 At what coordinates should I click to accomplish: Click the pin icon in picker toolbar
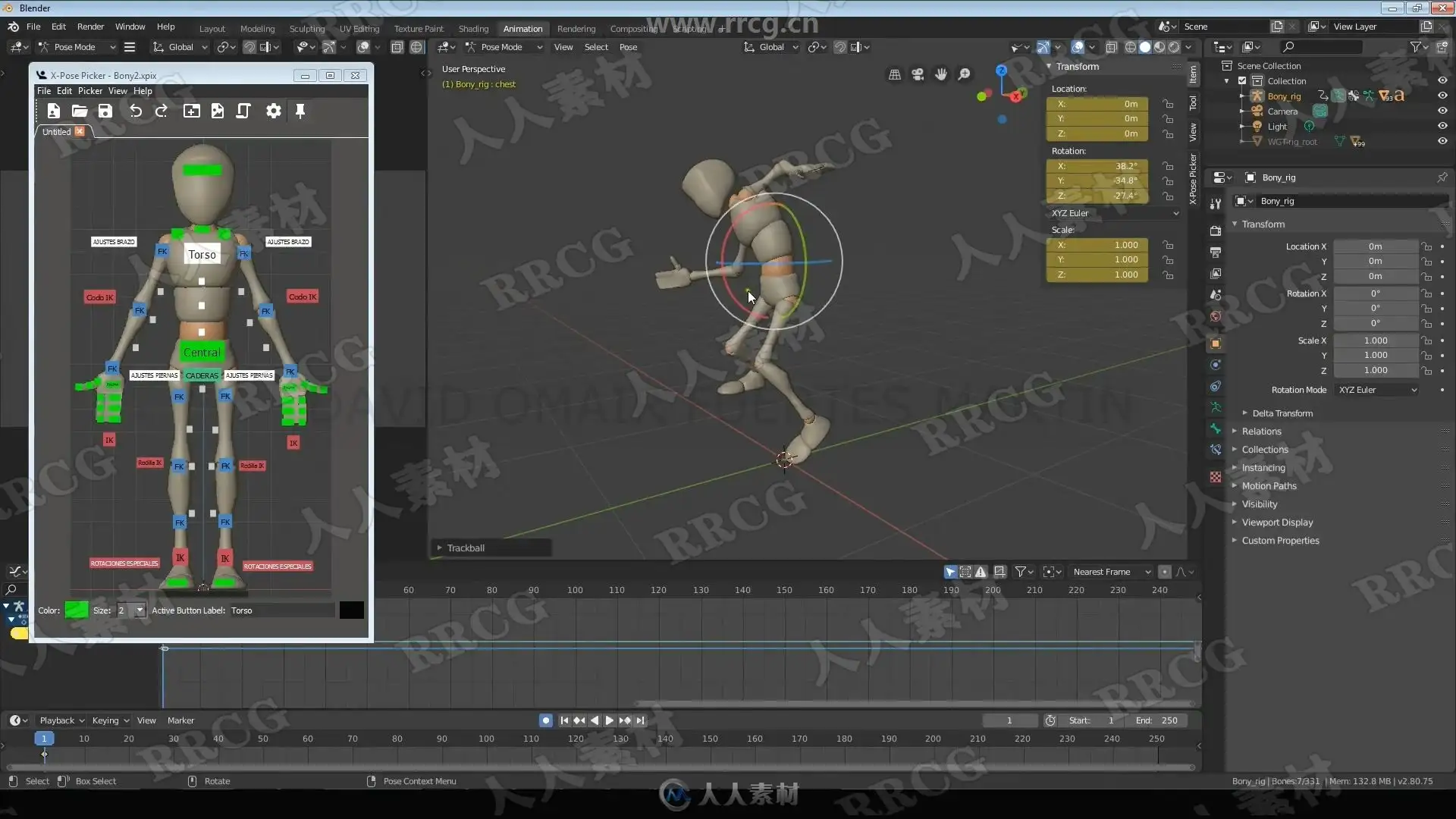point(300,111)
